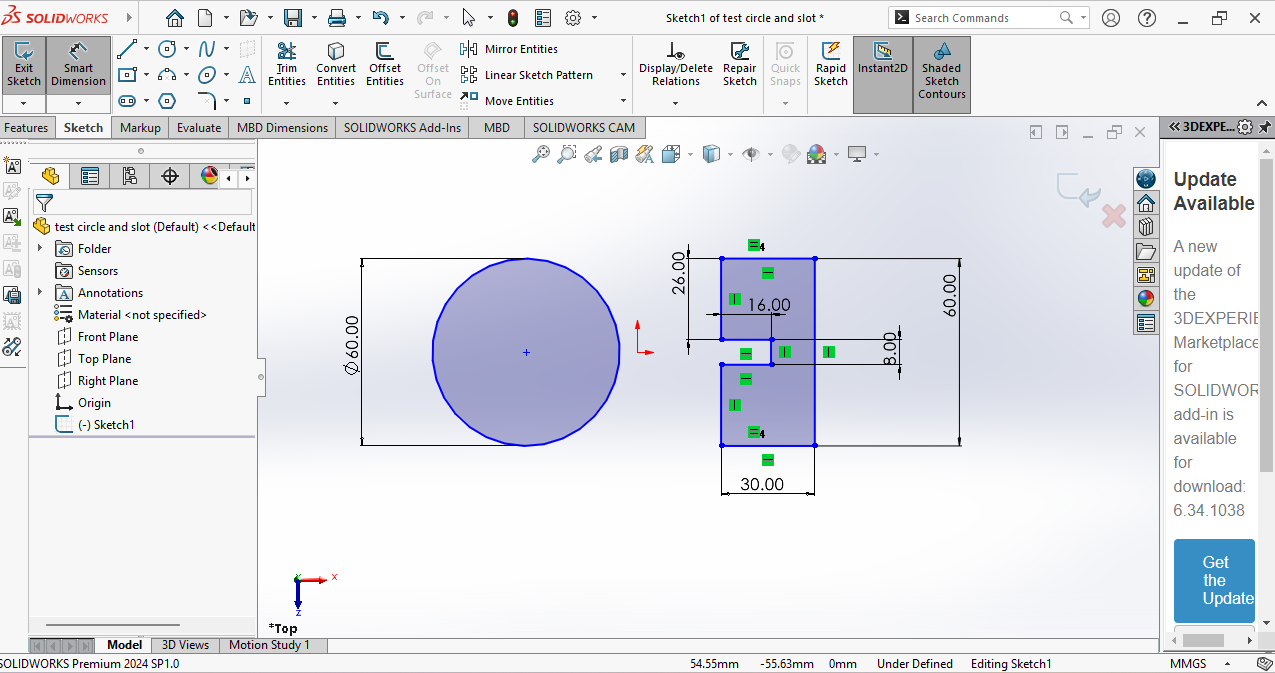Select the Straight Slot tool
1275x673 pixels.
[127, 101]
